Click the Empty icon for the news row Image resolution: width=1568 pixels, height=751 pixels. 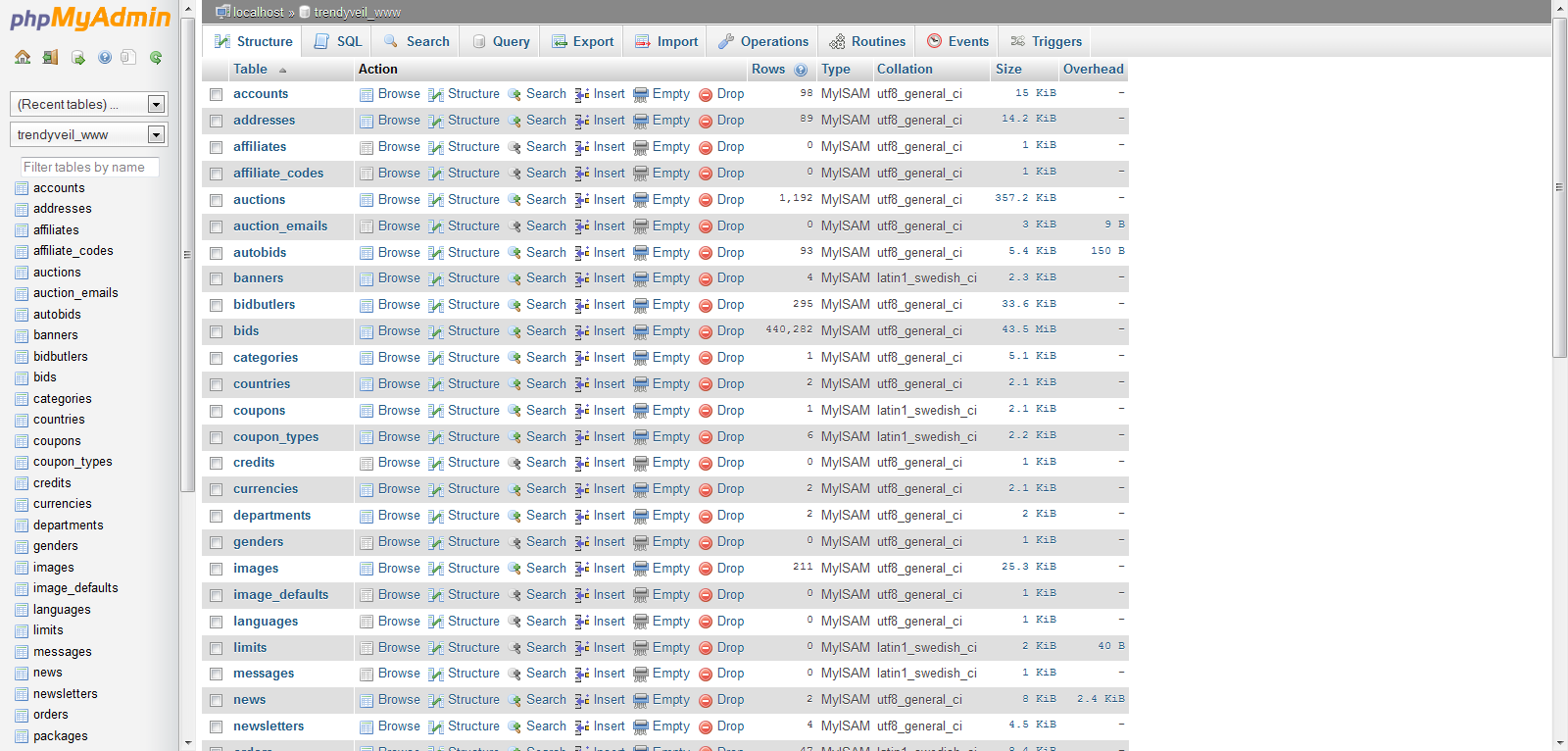pos(641,700)
